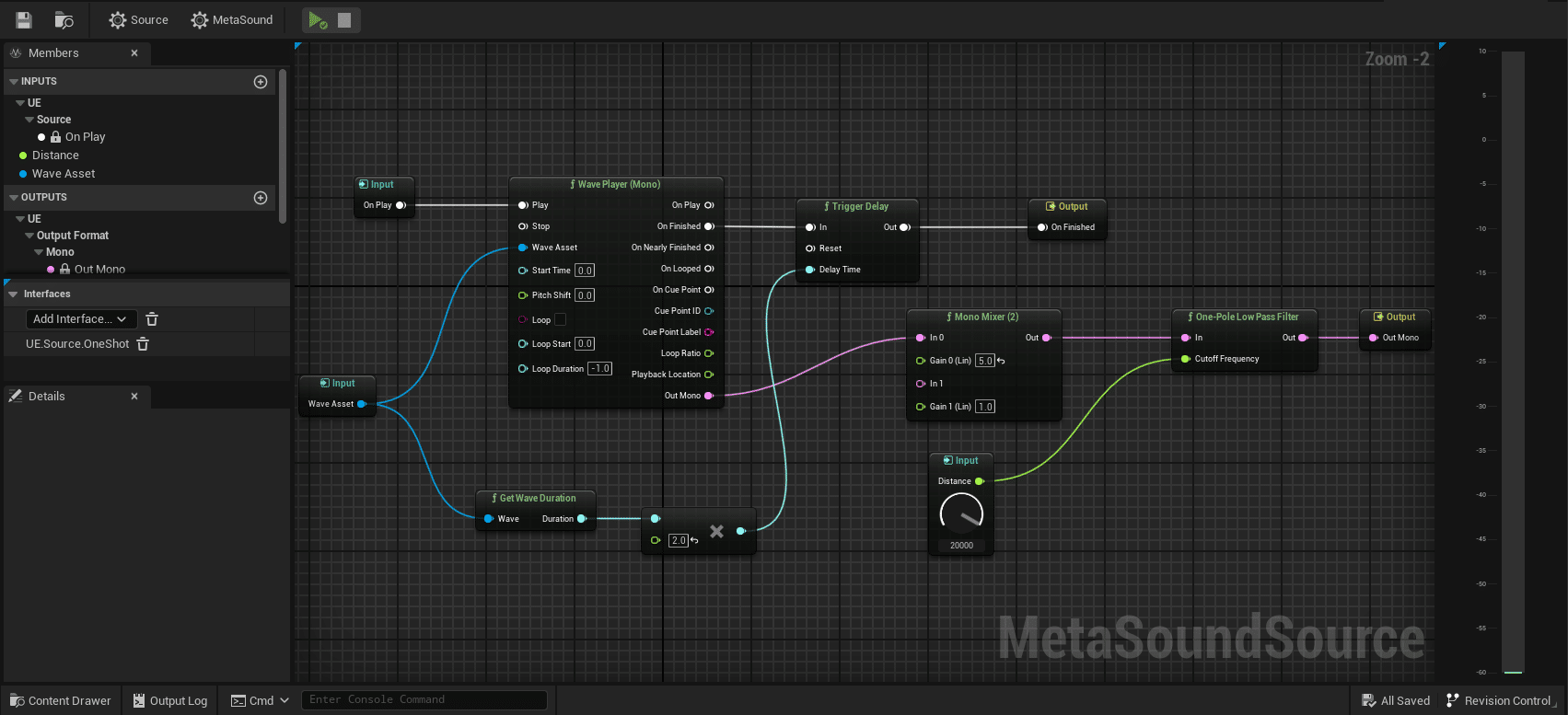Open MetaSound settings in the toolbar
The width and height of the screenshot is (1568, 715).
(x=231, y=20)
